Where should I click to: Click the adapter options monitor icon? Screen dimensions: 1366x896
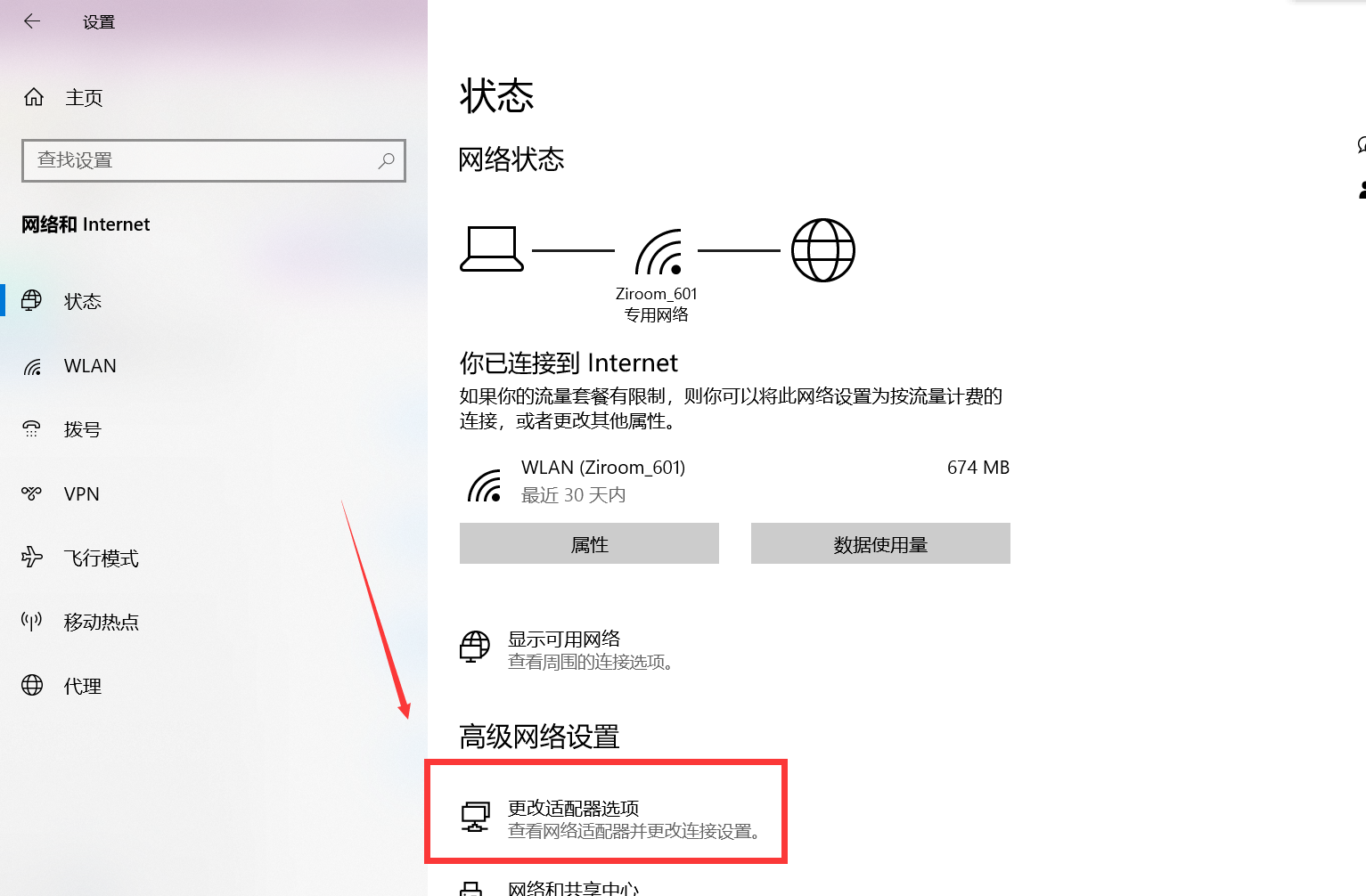(475, 817)
